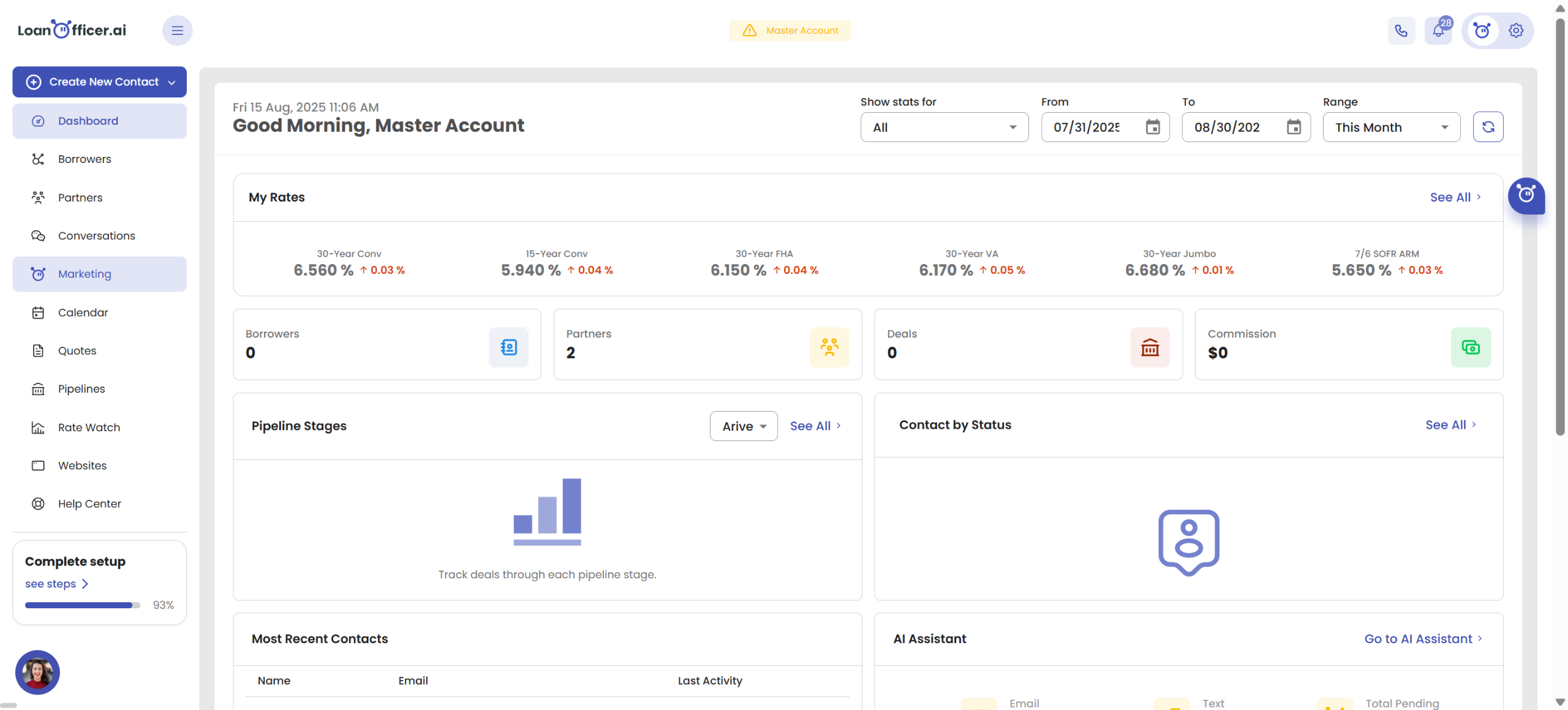Image resolution: width=1568 pixels, height=710 pixels.
Task: Click the phone dialer icon
Action: pos(1401,31)
